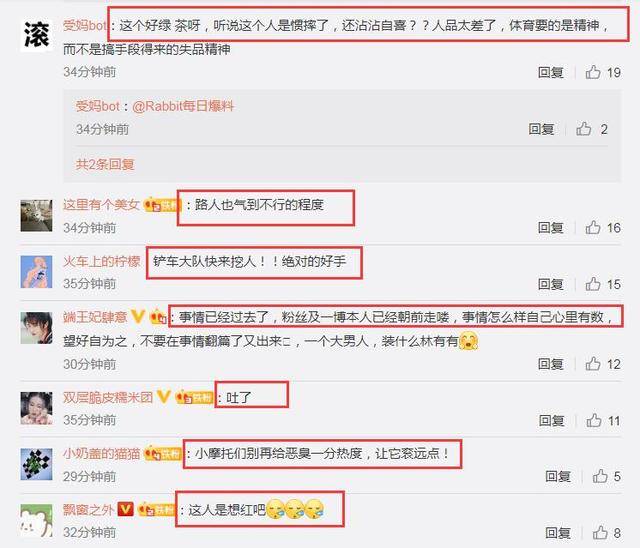This screenshot has width=640, height=548.
Task: Reply to 火车上的柠檬's comment
Action: tap(551, 284)
